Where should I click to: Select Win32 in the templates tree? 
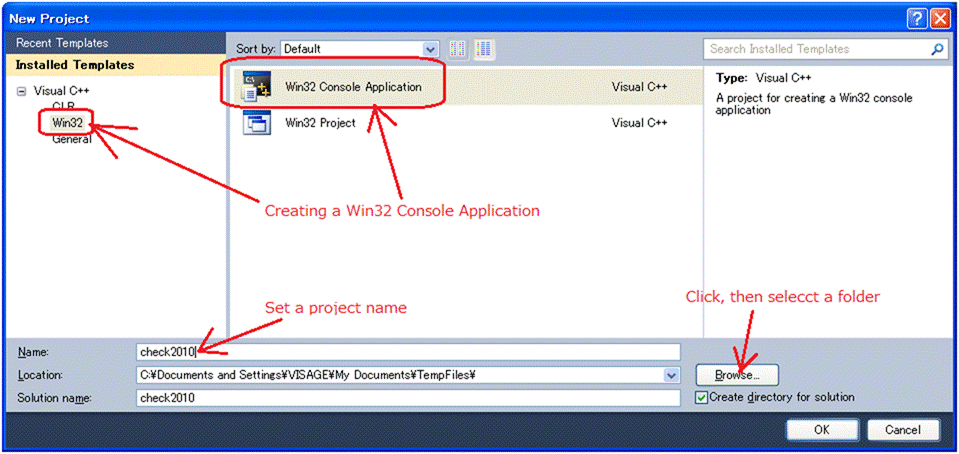(68, 123)
